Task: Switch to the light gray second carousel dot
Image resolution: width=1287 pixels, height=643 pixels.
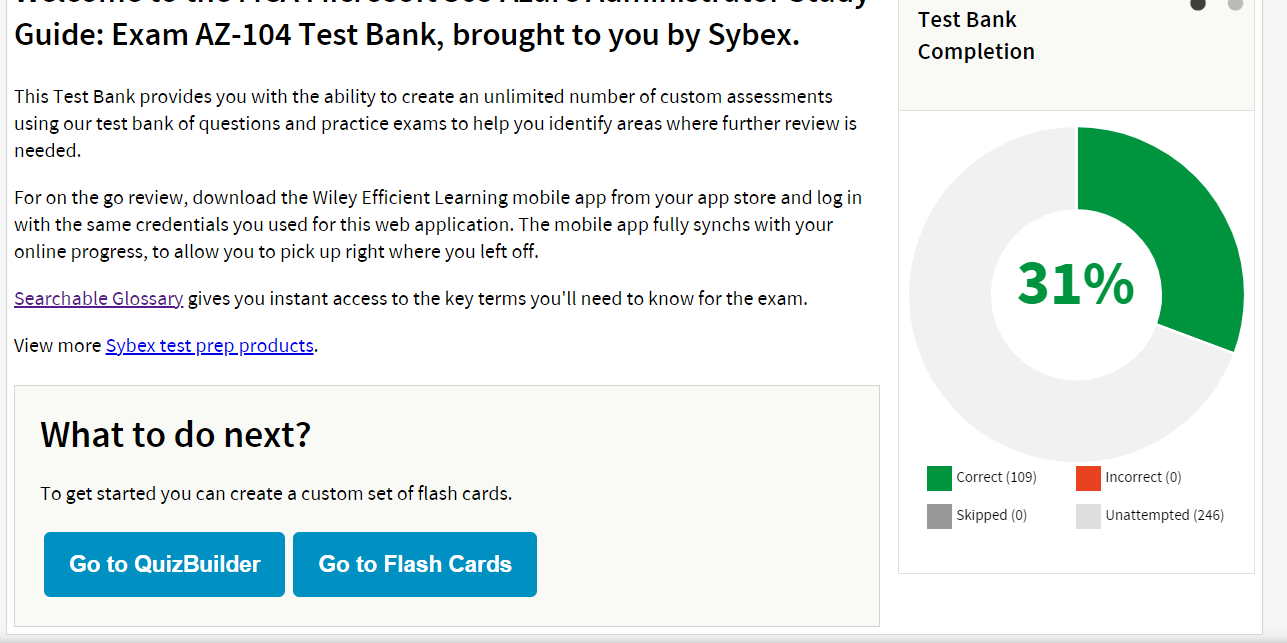Action: pyautogui.click(x=1235, y=5)
